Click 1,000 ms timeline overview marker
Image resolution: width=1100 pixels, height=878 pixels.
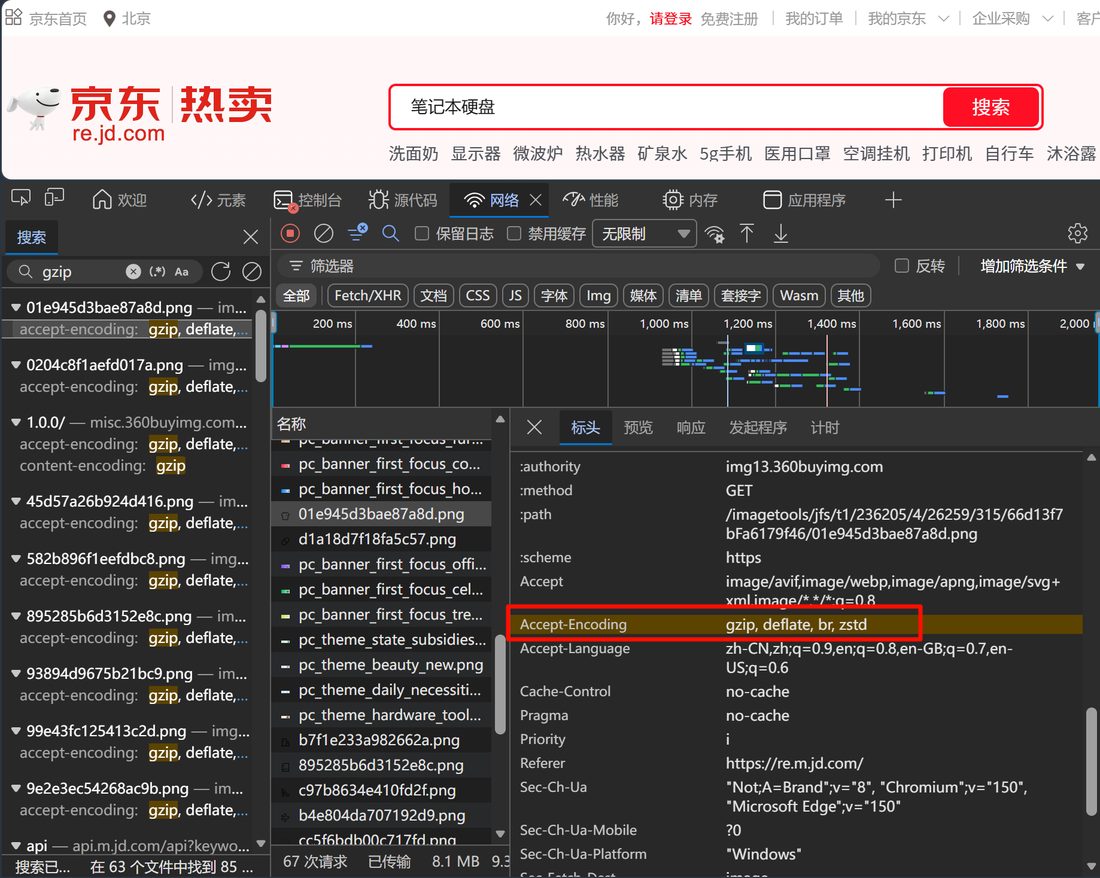point(664,323)
